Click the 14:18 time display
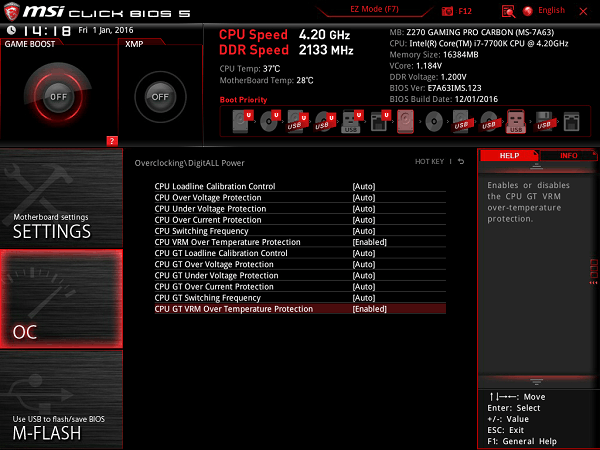The width and height of the screenshot is (600, 450). point(47,31)
